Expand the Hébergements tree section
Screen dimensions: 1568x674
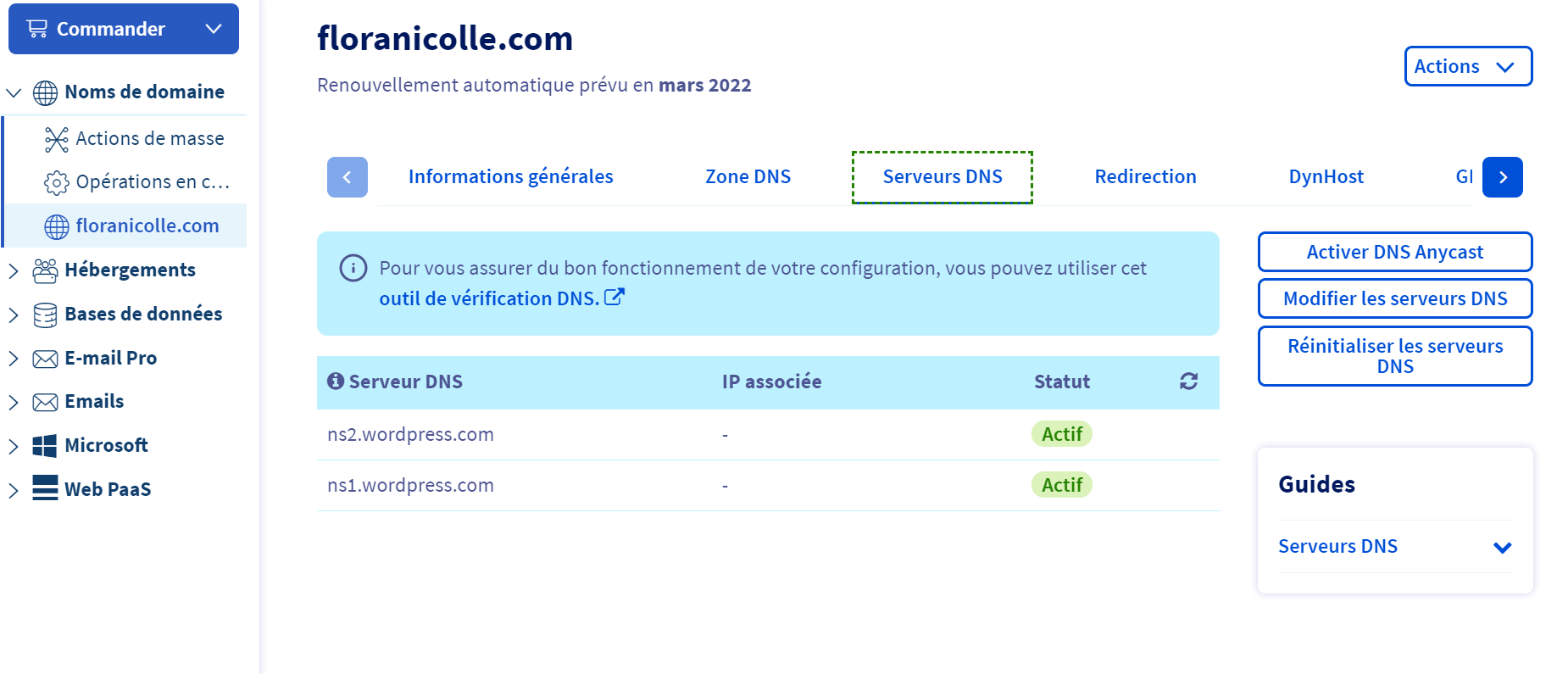pos(14,270)
